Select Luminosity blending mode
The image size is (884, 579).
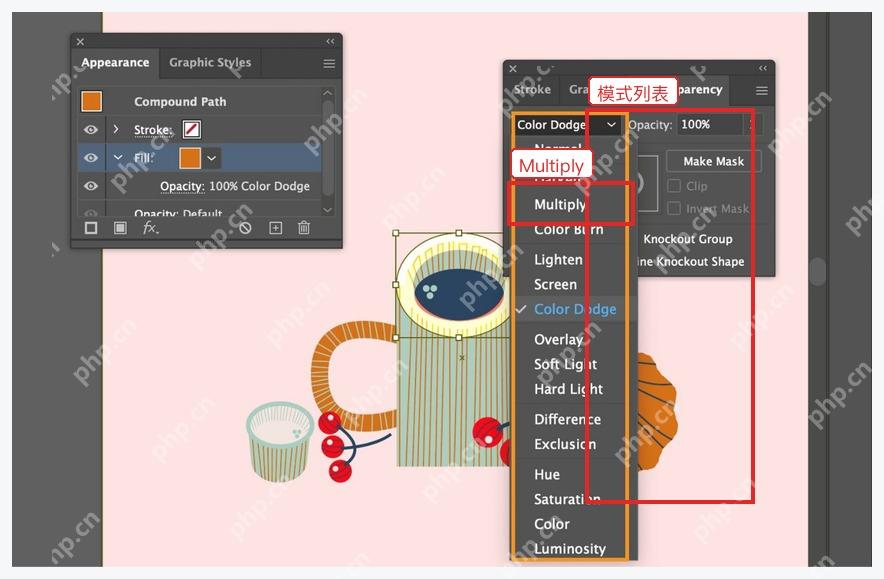click(x=570, y=549)
